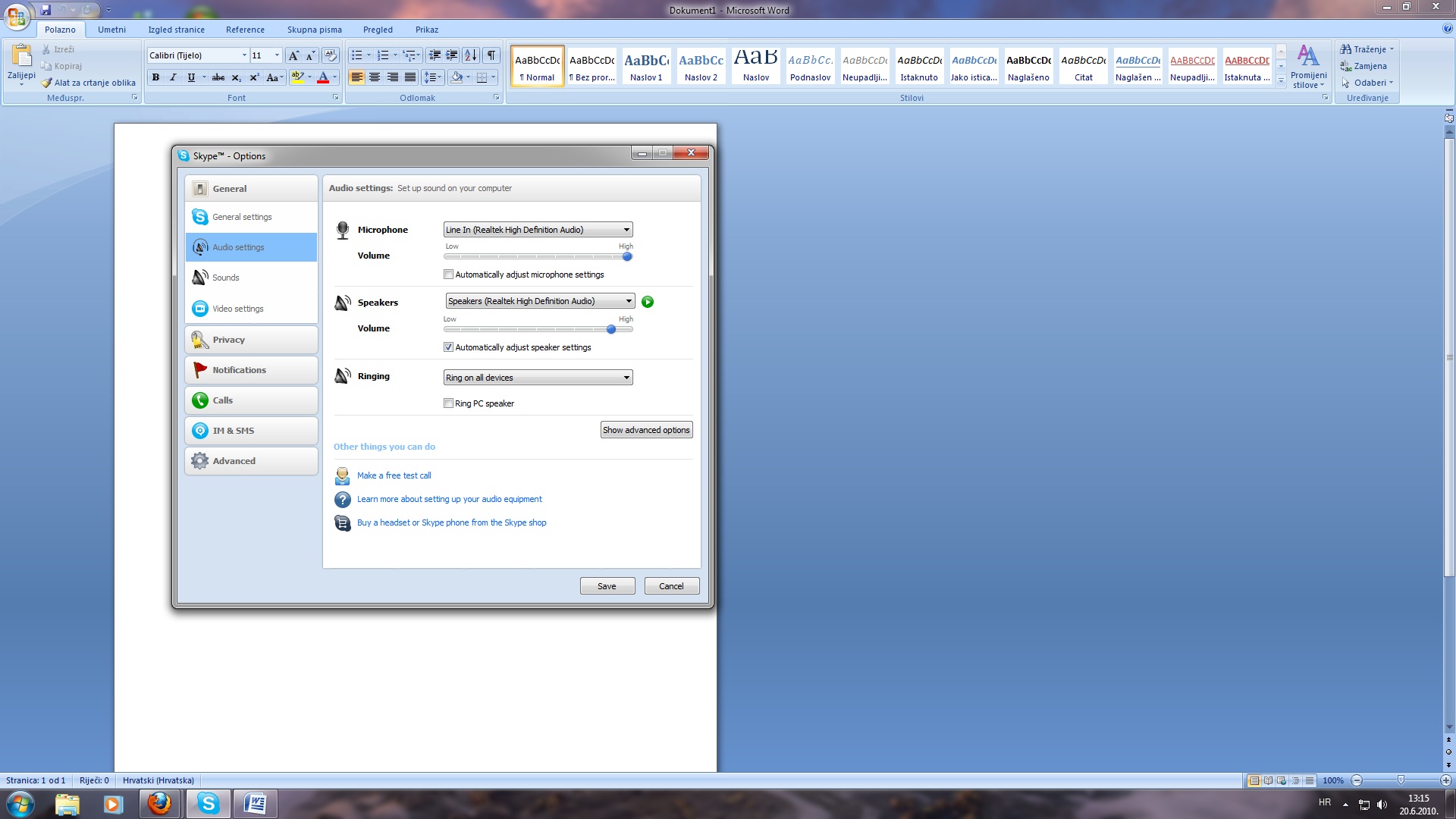Screen dimensions: 1456x819
Task: Click the bullet list icon
Action: click(x=356, y=55)
